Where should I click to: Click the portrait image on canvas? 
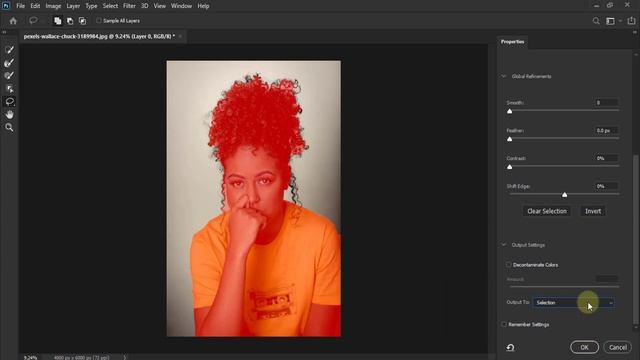(253, 199)
